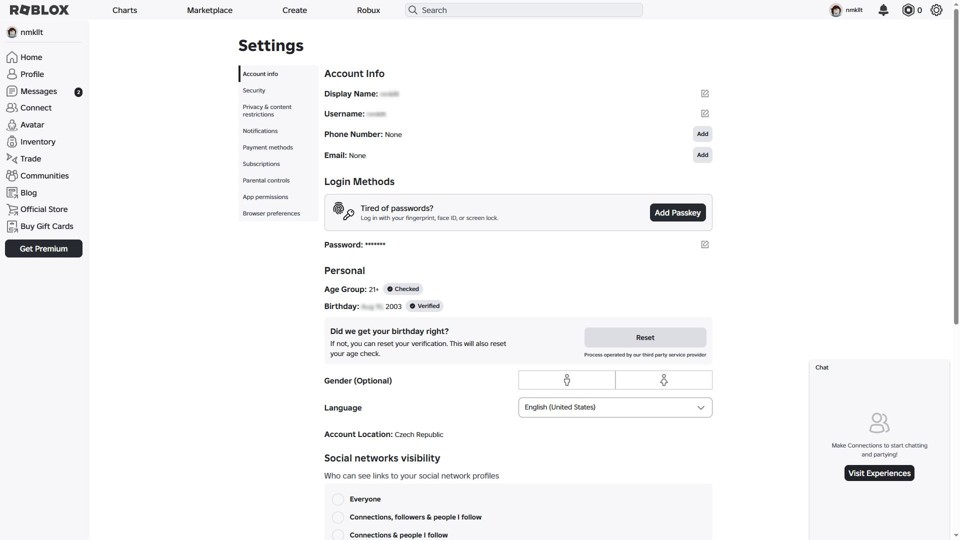960x540 pixels.
Task: Switch to the Security settings tab
Action: [254, 91]
